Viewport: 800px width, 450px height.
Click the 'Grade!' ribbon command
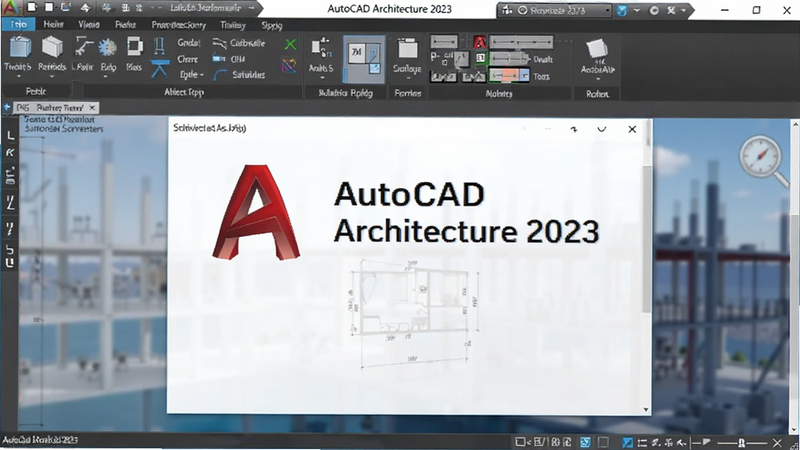coord(189,42)
